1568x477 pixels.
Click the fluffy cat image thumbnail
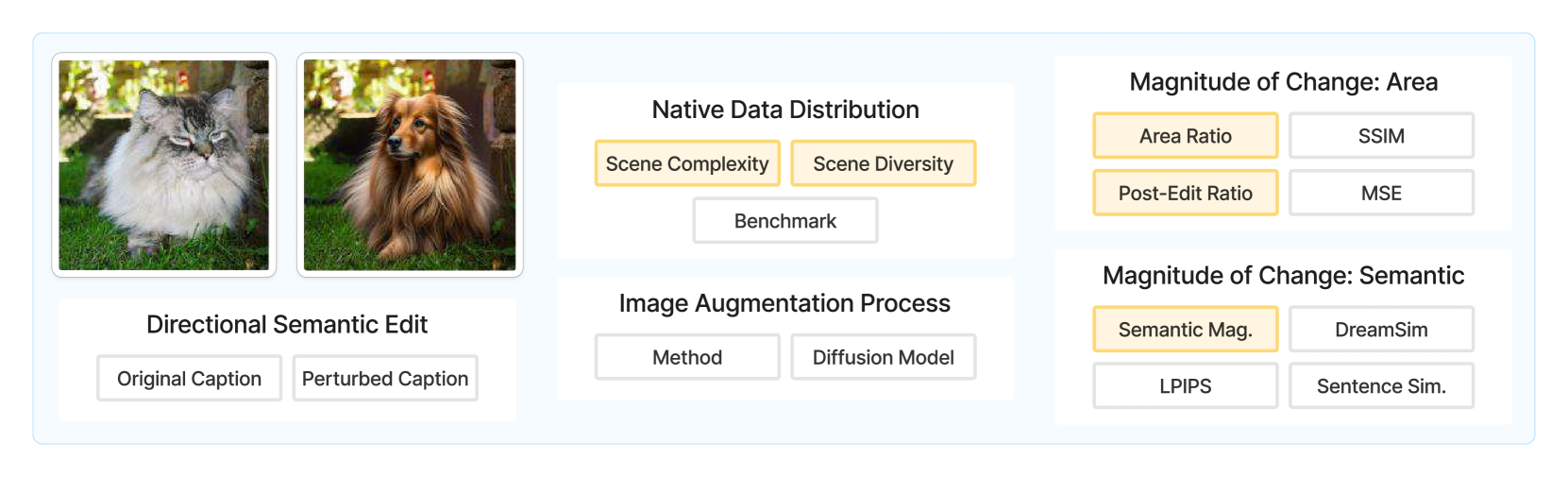(x=164, y=165)
